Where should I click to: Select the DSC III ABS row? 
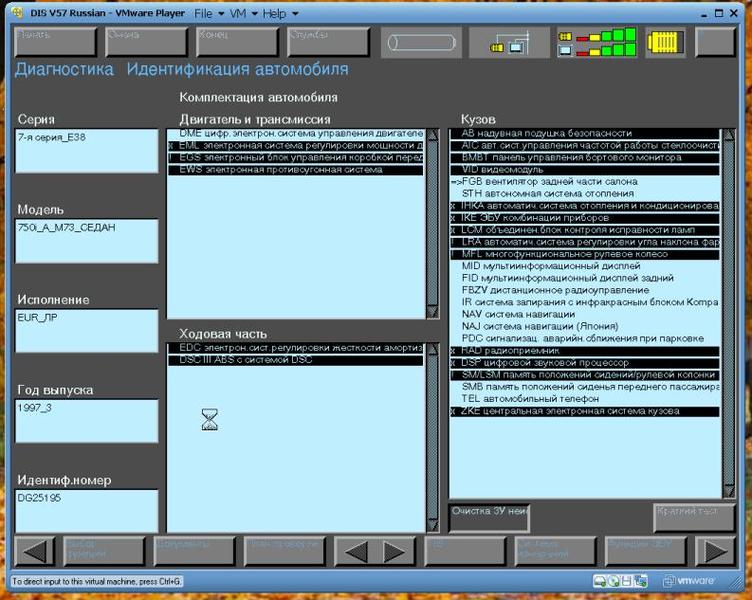tap(296, 360)
